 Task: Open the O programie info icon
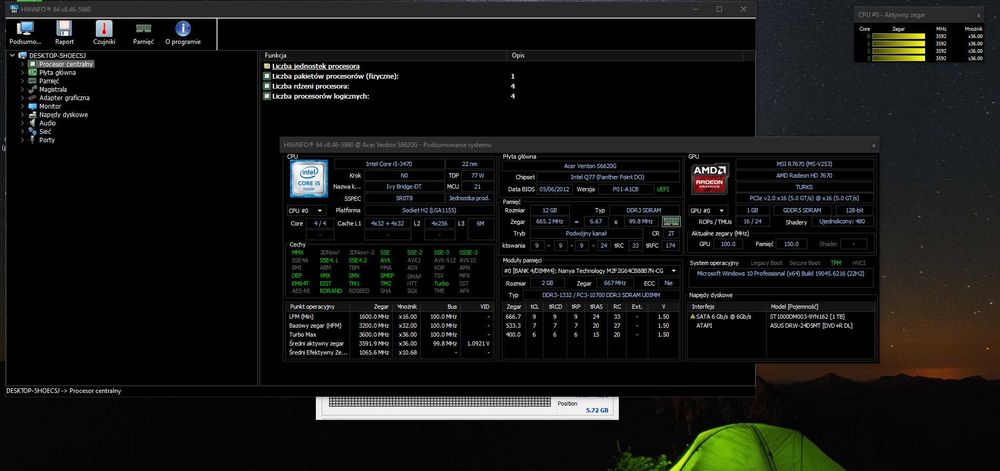click(183, 28)
